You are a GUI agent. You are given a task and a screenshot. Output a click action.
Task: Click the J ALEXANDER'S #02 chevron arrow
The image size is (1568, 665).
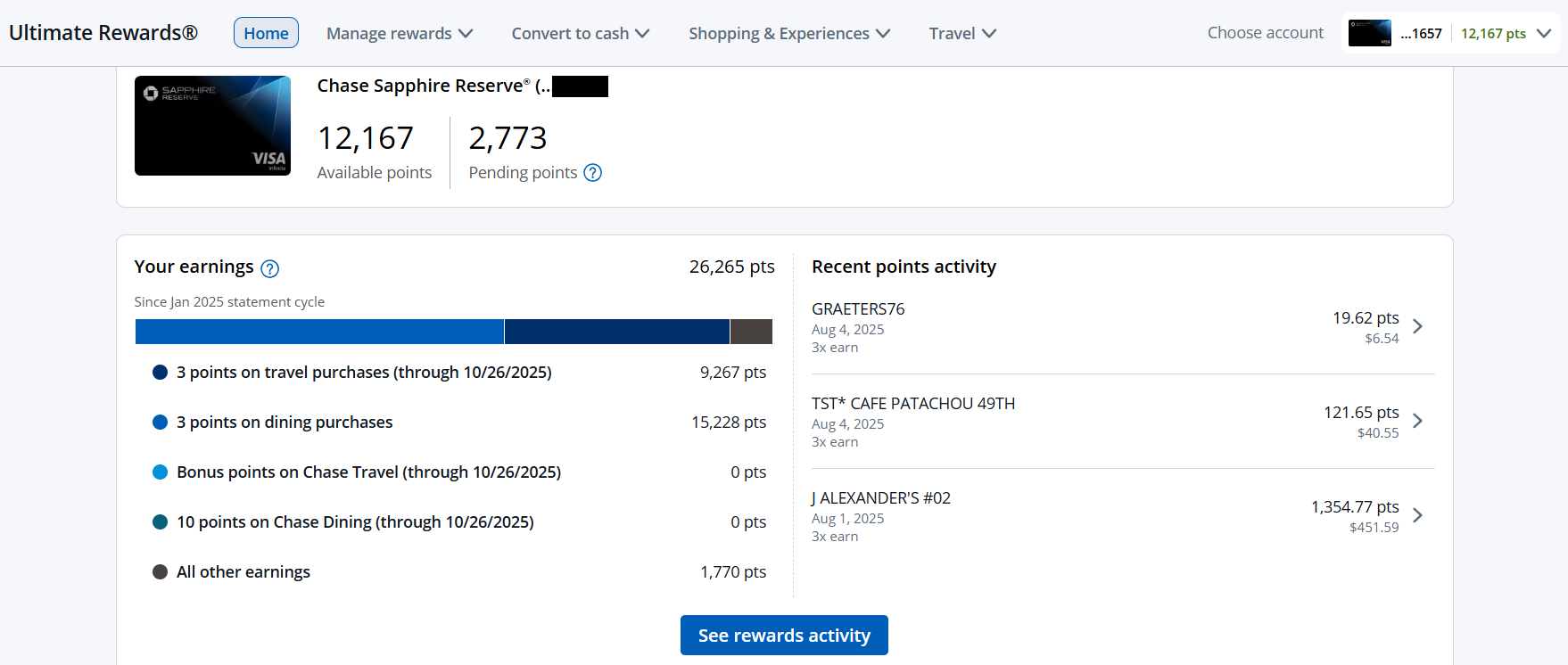pyautogui.click(x=1417, y=515)
